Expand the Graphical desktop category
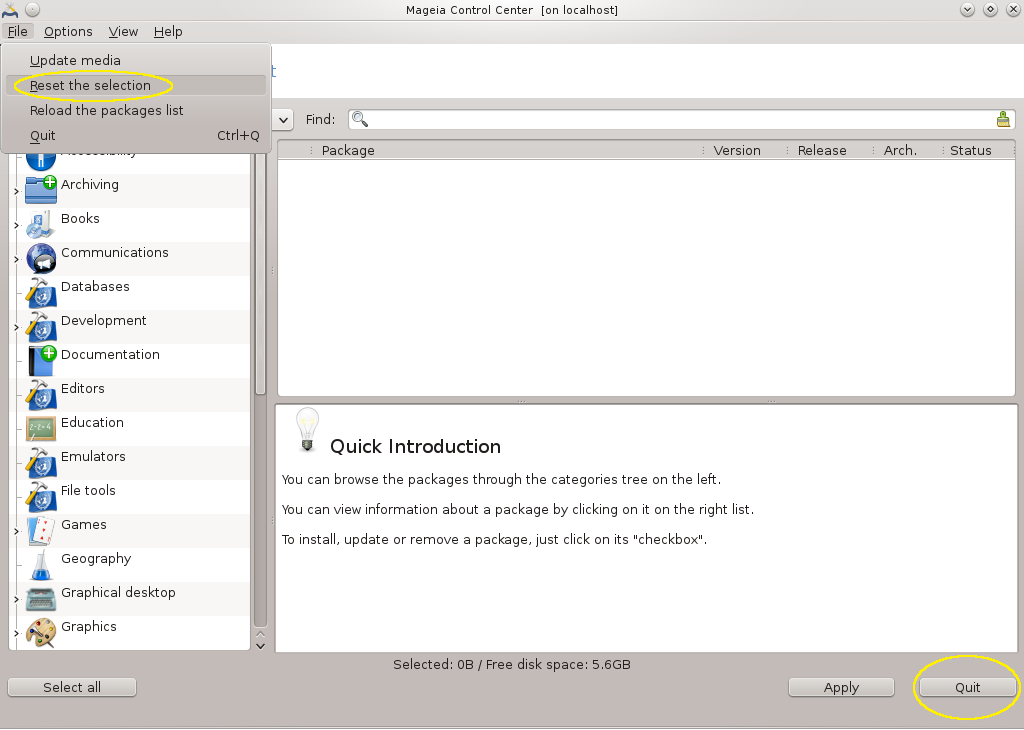Viewport: 1024px width, 730px height. coord(16,599)
